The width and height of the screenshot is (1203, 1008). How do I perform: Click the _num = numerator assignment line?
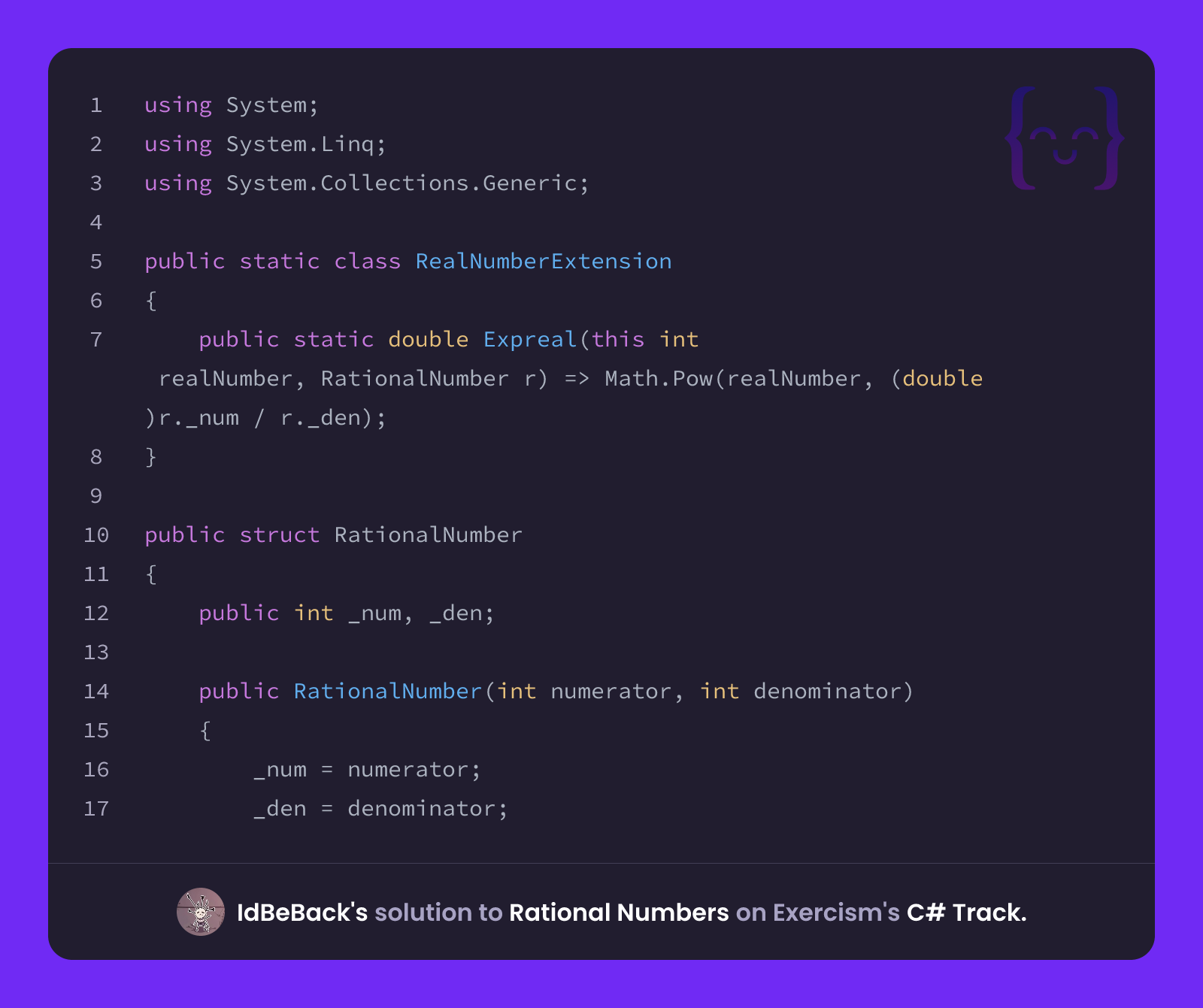click(x=367, y=770)
